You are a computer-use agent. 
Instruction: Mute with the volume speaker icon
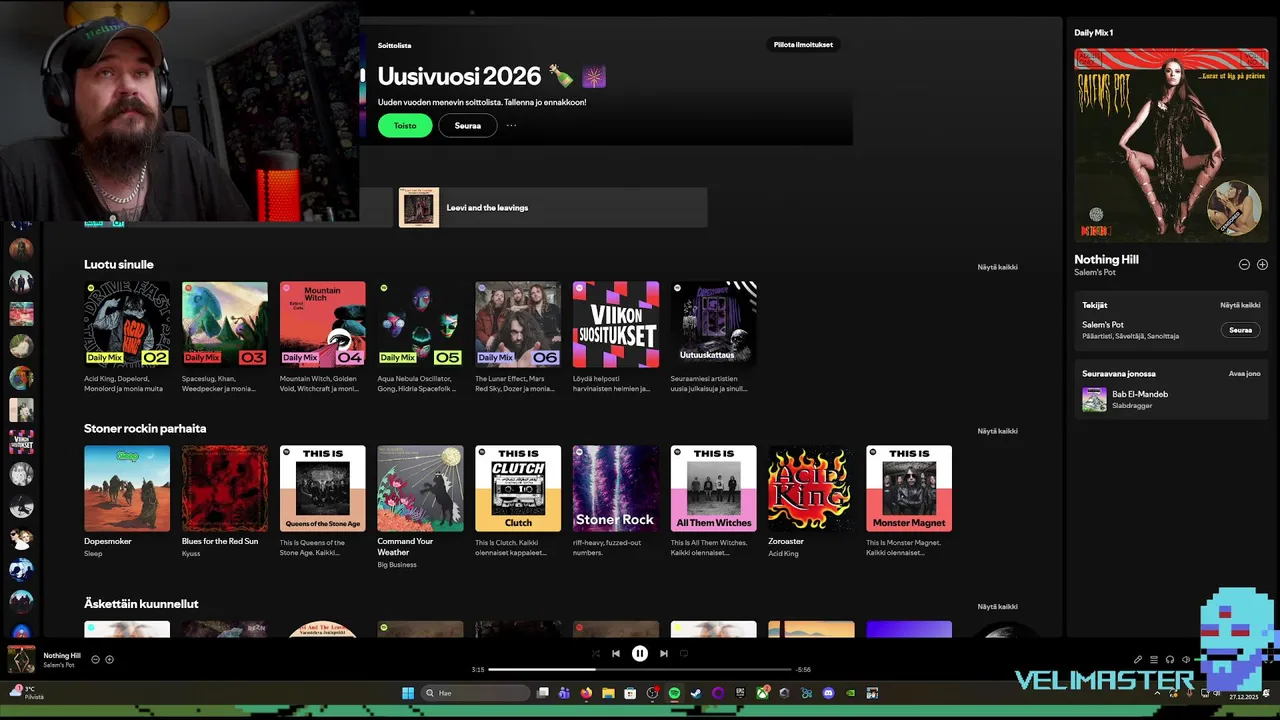(x=1186, y=660)
